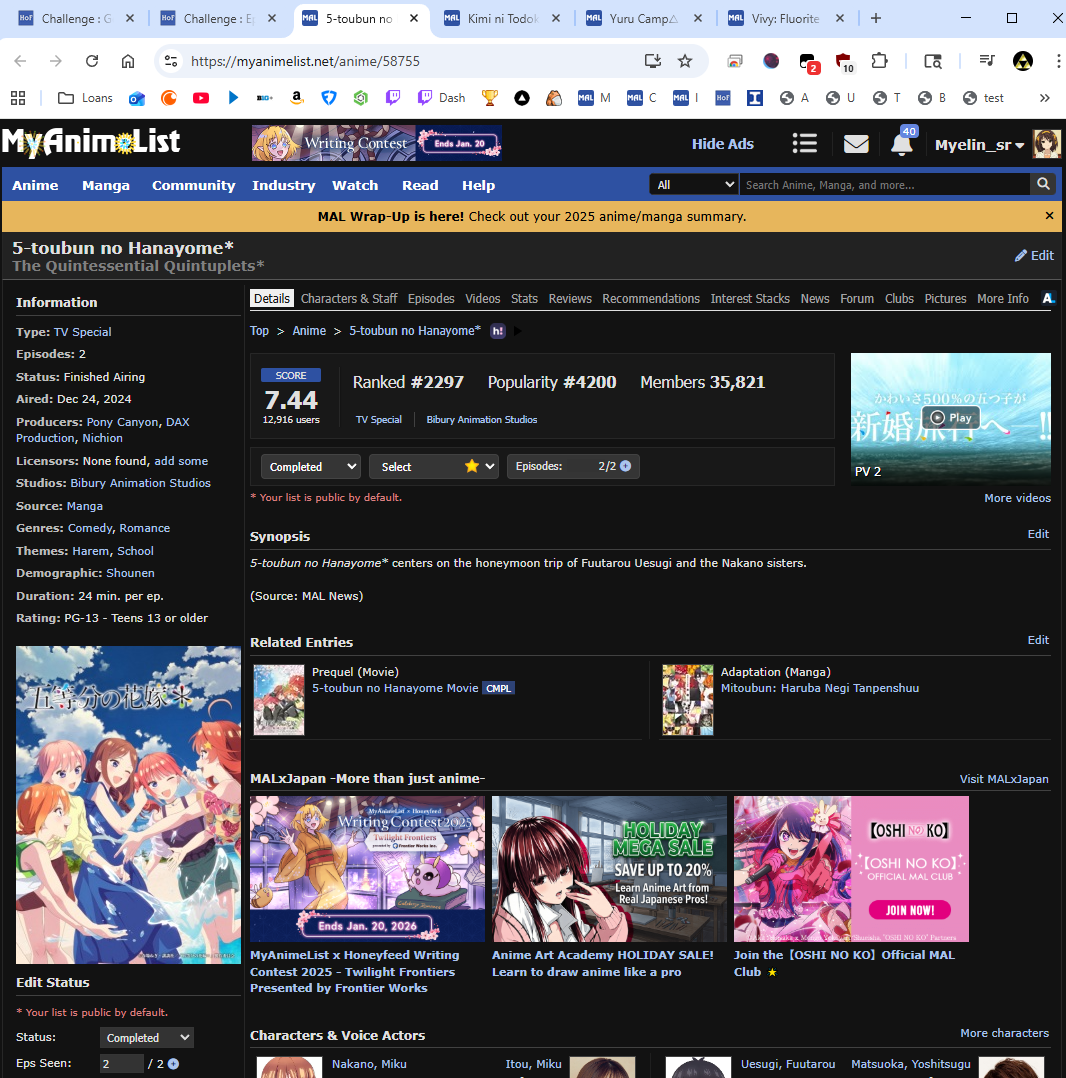This screenshot has height=1078, width=1066.
Task: Click the More videos link
Action: coord(1017,498)
